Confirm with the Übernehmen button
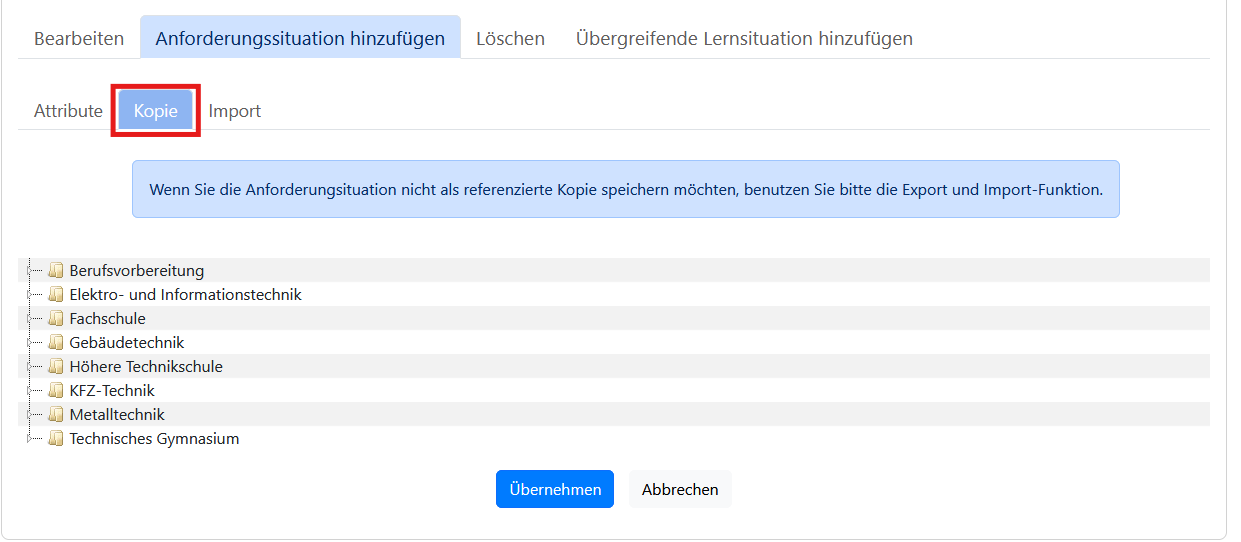Screen dimensions: 1241x542 click(555, 489)
